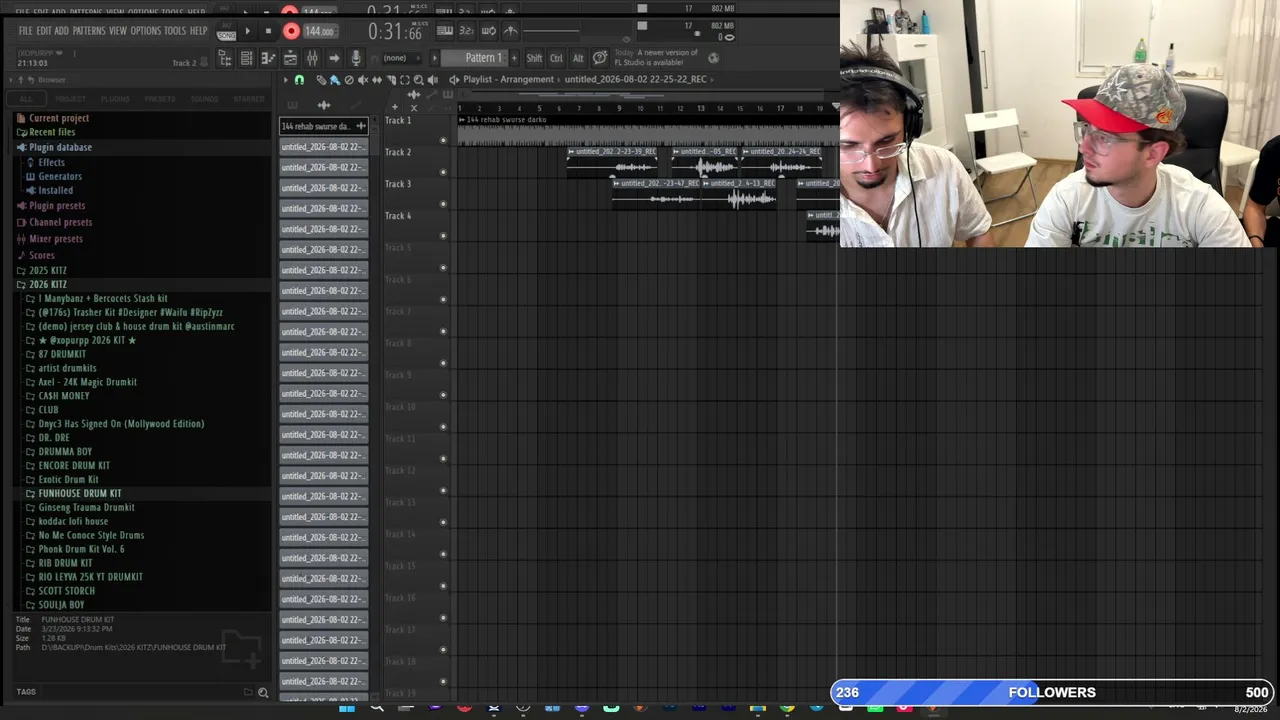Expand Current project in browser
Viewport: 1280px width, 720px height.
59,118
